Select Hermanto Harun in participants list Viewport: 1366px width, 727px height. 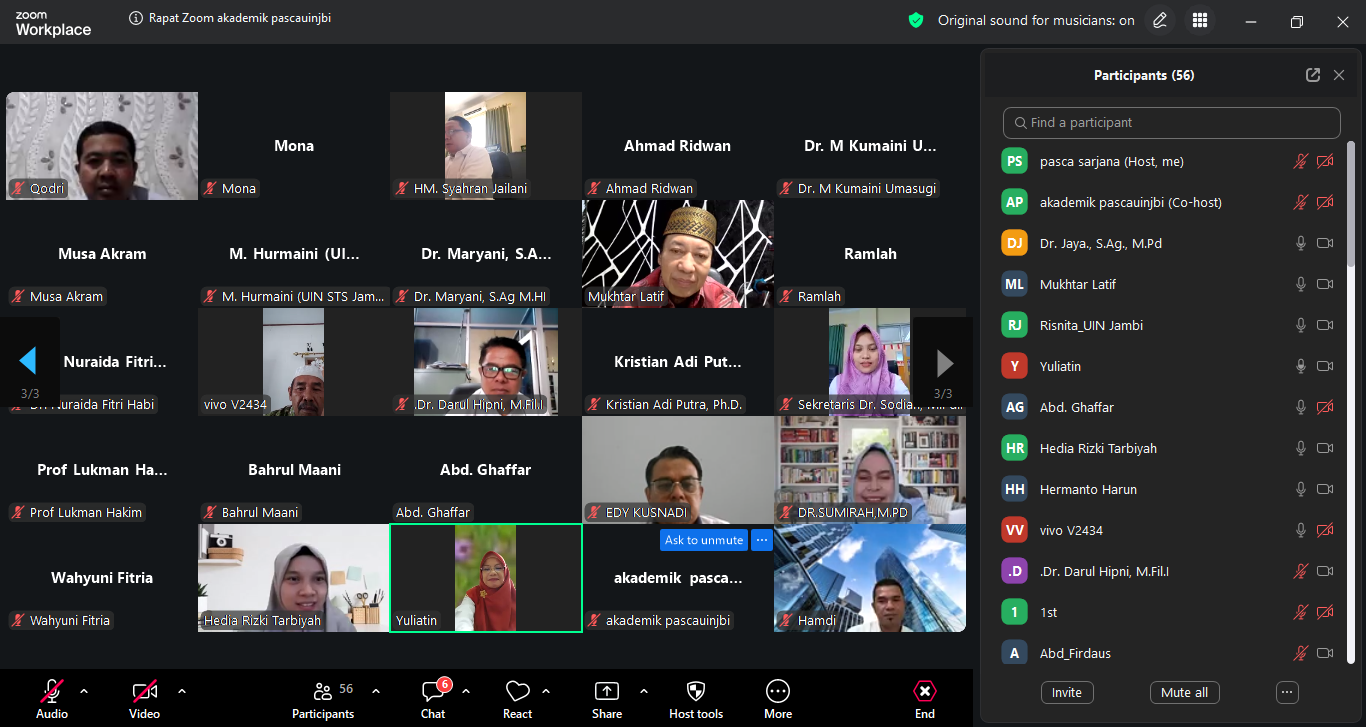click(x=1088, y=489)
